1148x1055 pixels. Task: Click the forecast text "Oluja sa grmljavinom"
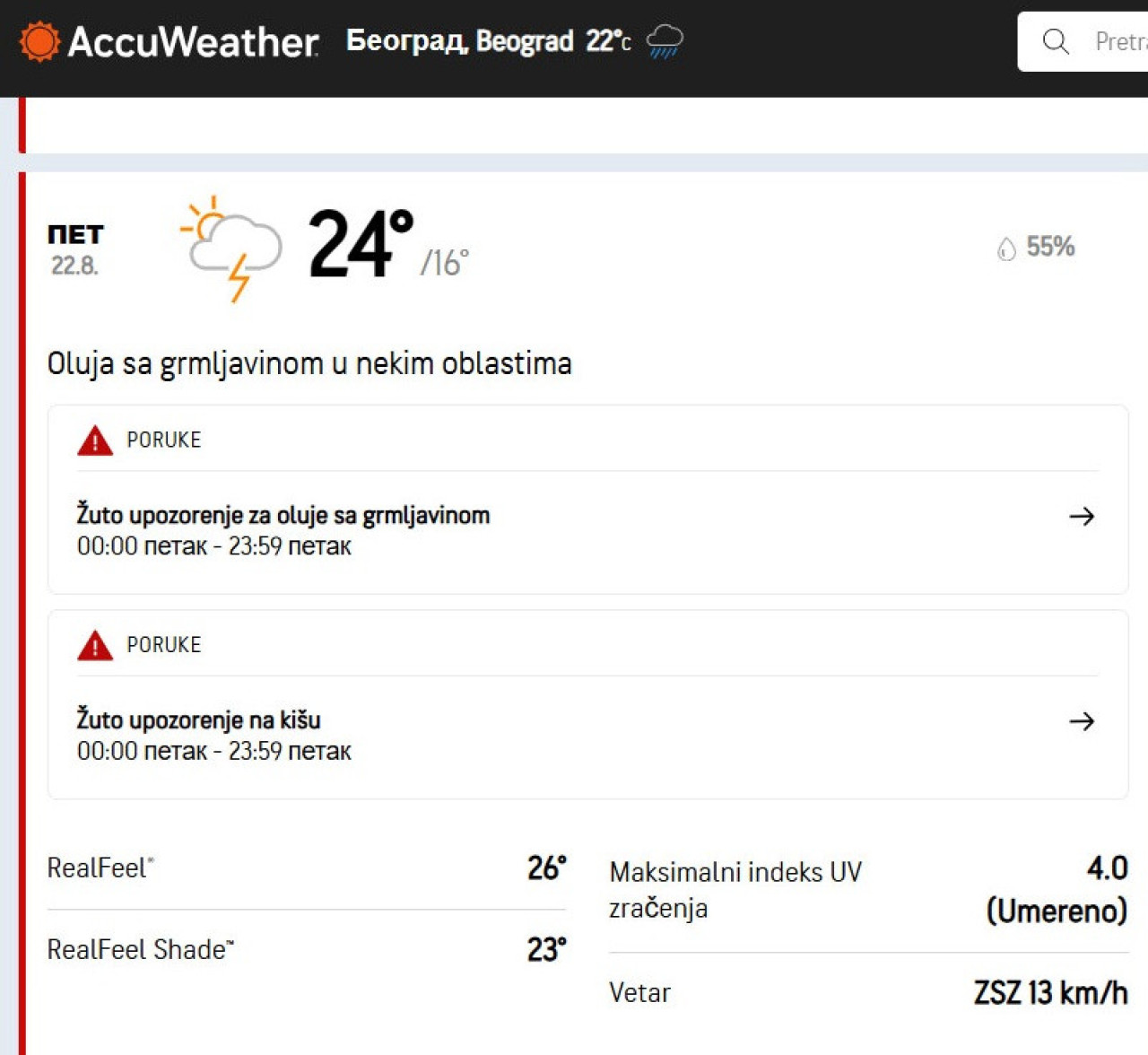(x=309, y=363)
